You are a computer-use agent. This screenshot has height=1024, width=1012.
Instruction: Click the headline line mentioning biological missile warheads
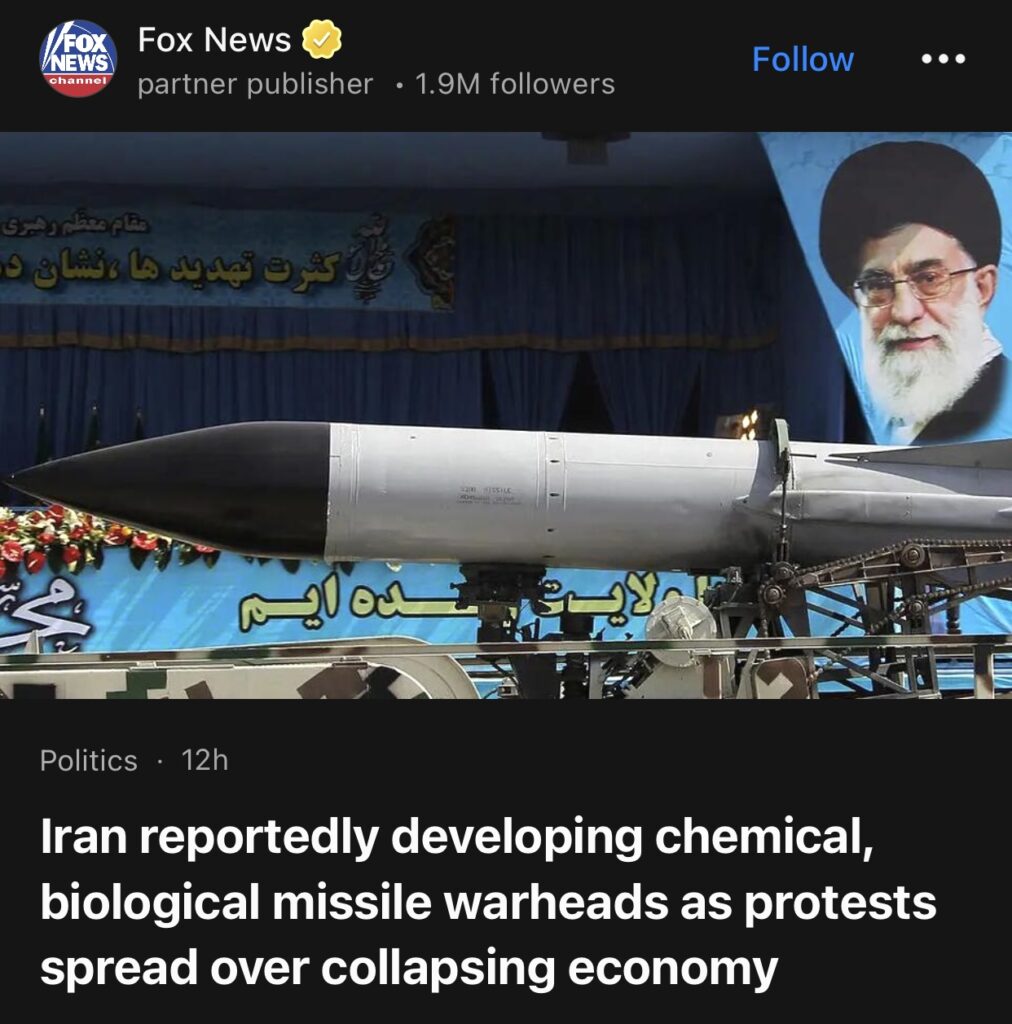click(488, 902)
